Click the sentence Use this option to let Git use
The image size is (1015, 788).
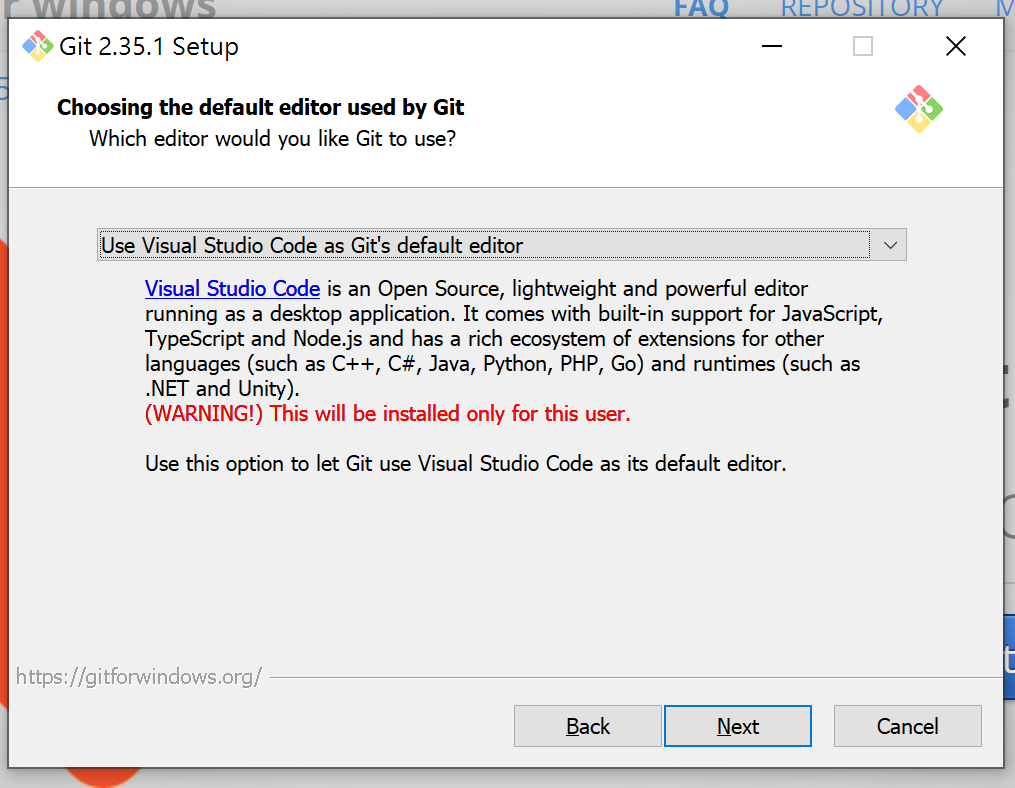[x=465, y=464]
